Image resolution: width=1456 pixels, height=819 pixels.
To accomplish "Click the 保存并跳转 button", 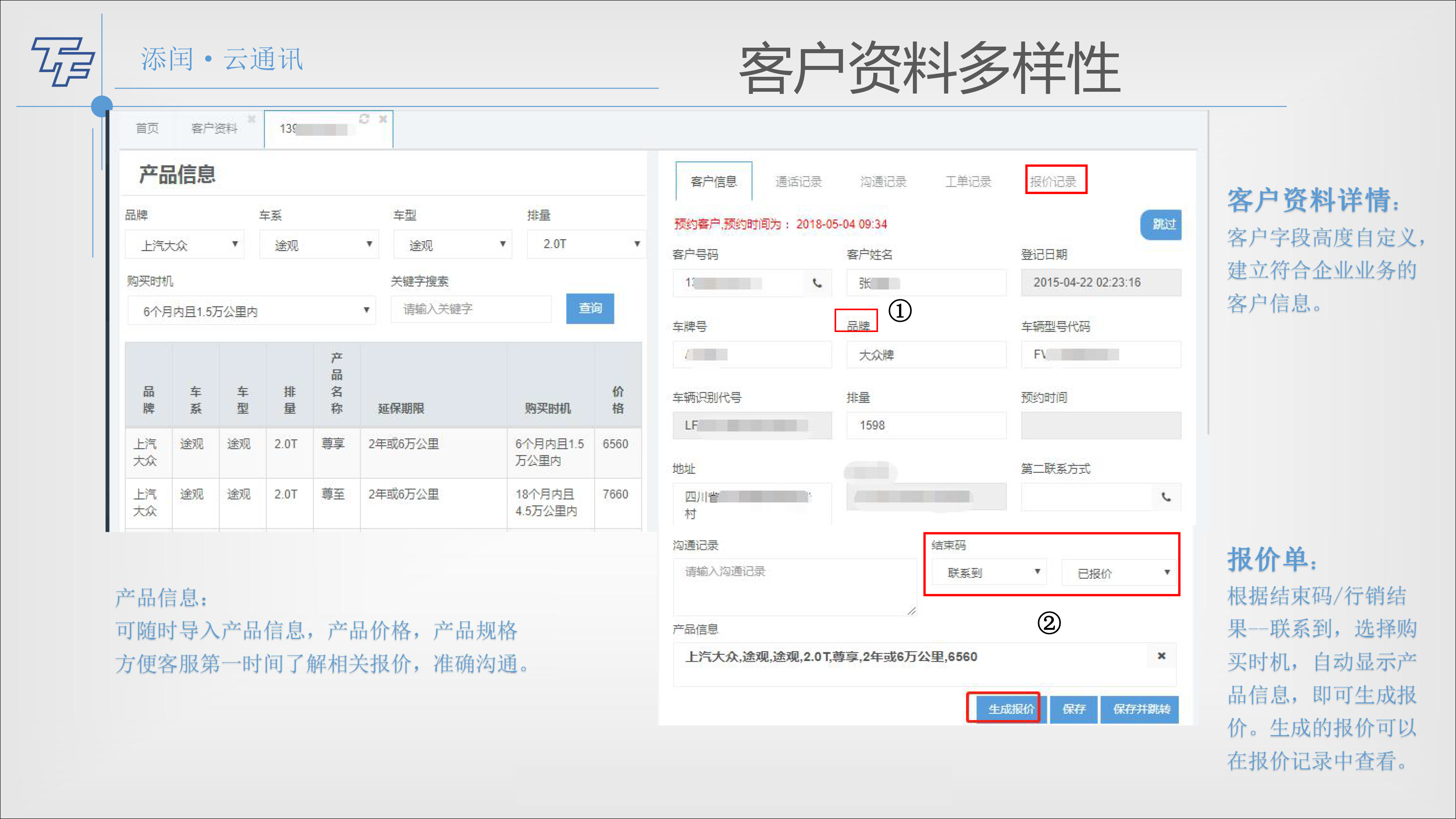I will click(1140, 709).
